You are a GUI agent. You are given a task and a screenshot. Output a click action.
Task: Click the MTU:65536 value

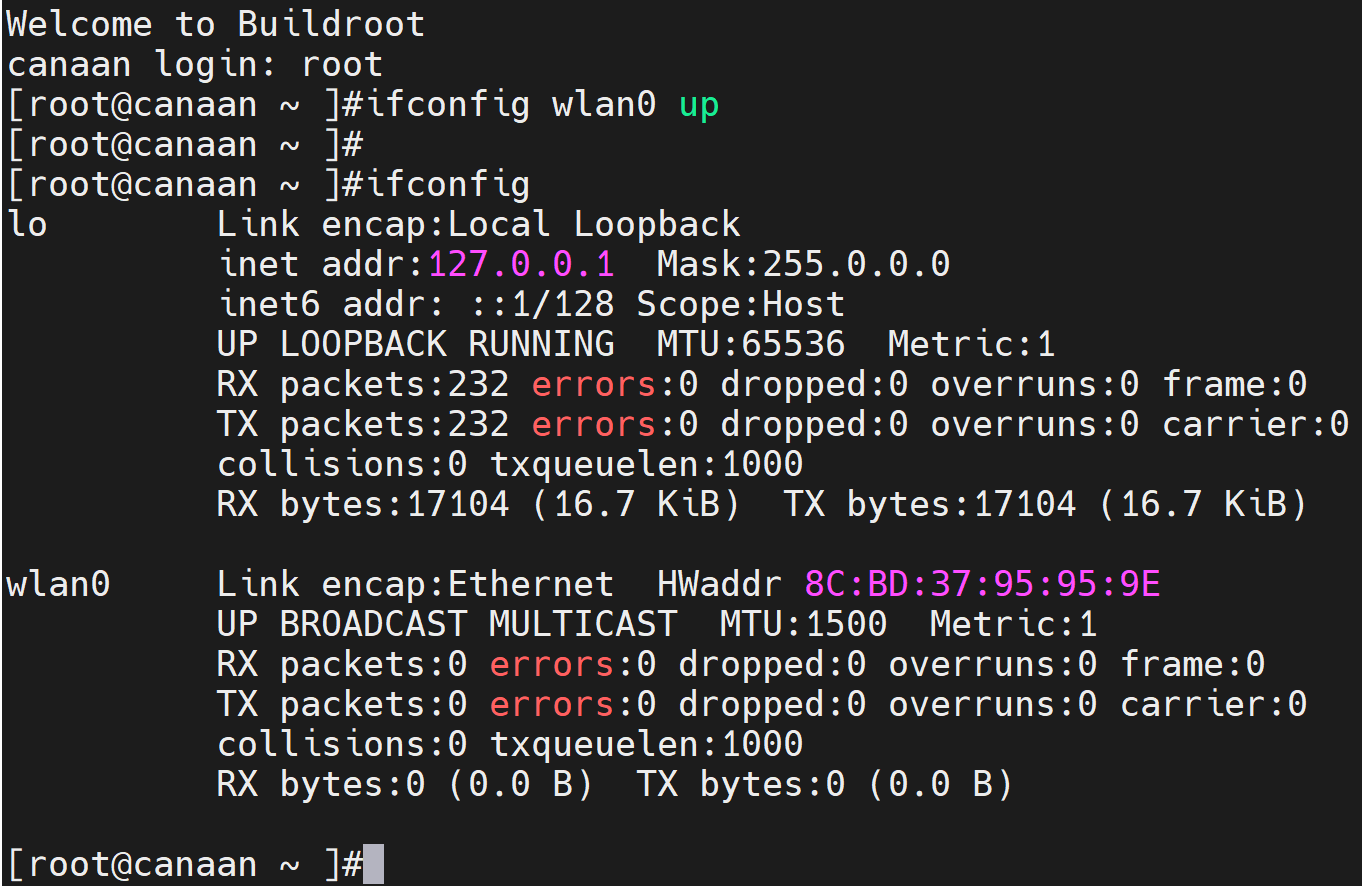(x=751, y=344)
